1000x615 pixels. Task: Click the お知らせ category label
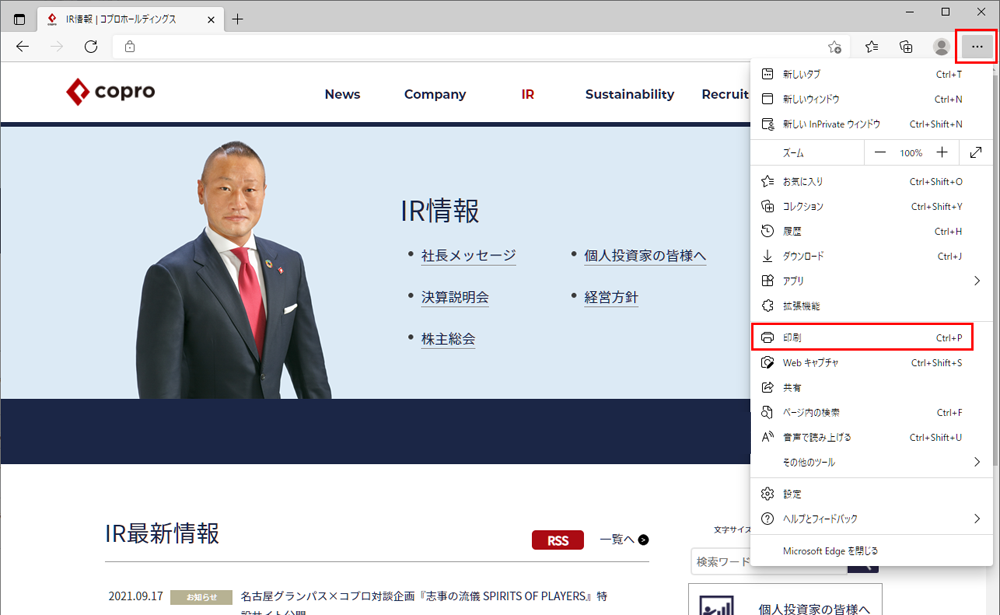[201, 597]
